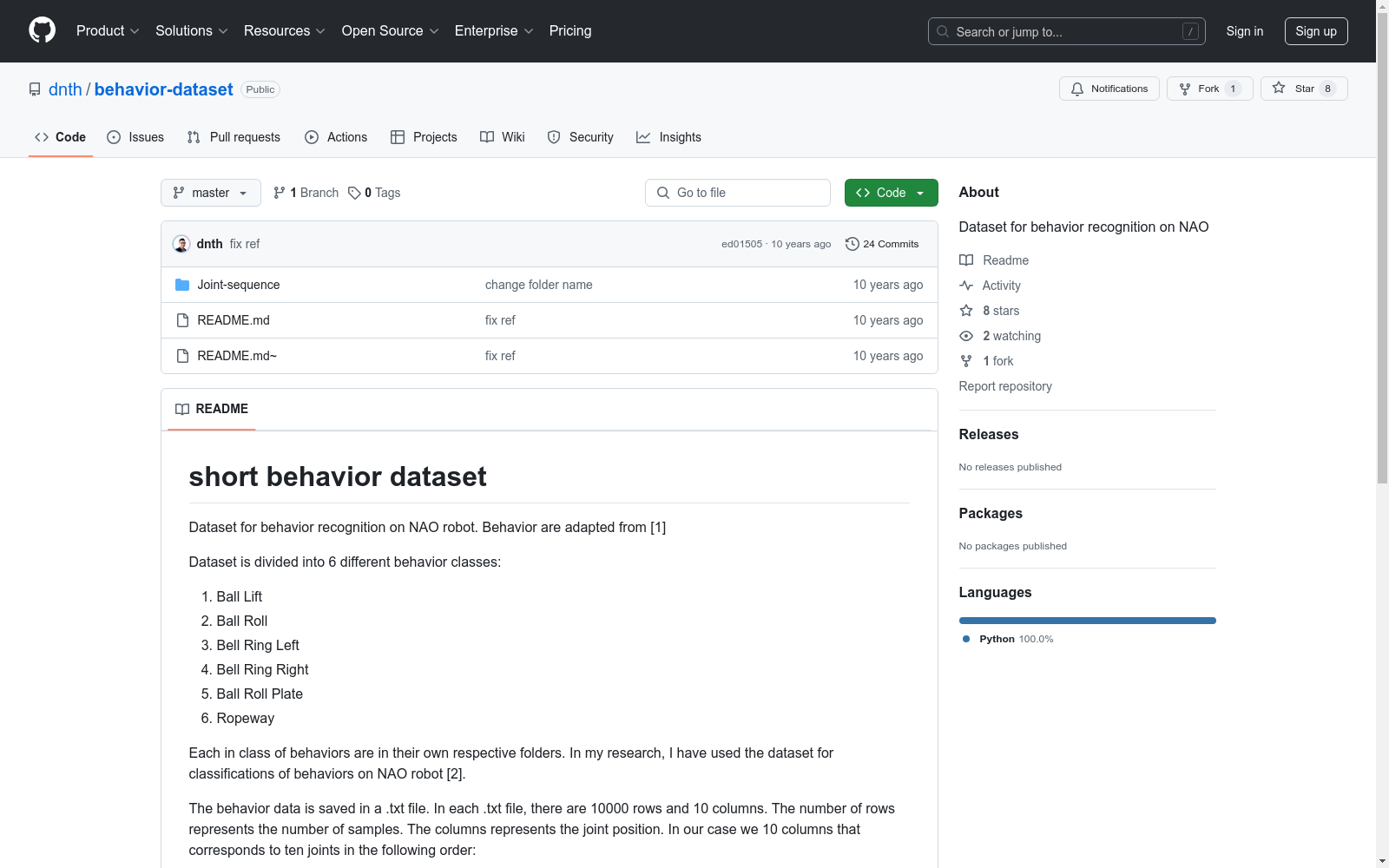Open the README.md file
The width and height of the screenshot is (1389, 868).
(x=234, y=320)
